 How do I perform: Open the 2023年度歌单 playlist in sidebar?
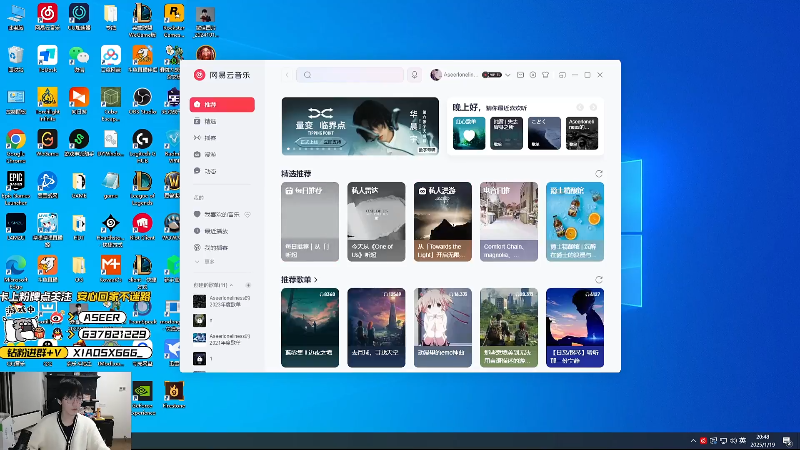[222, 301]
